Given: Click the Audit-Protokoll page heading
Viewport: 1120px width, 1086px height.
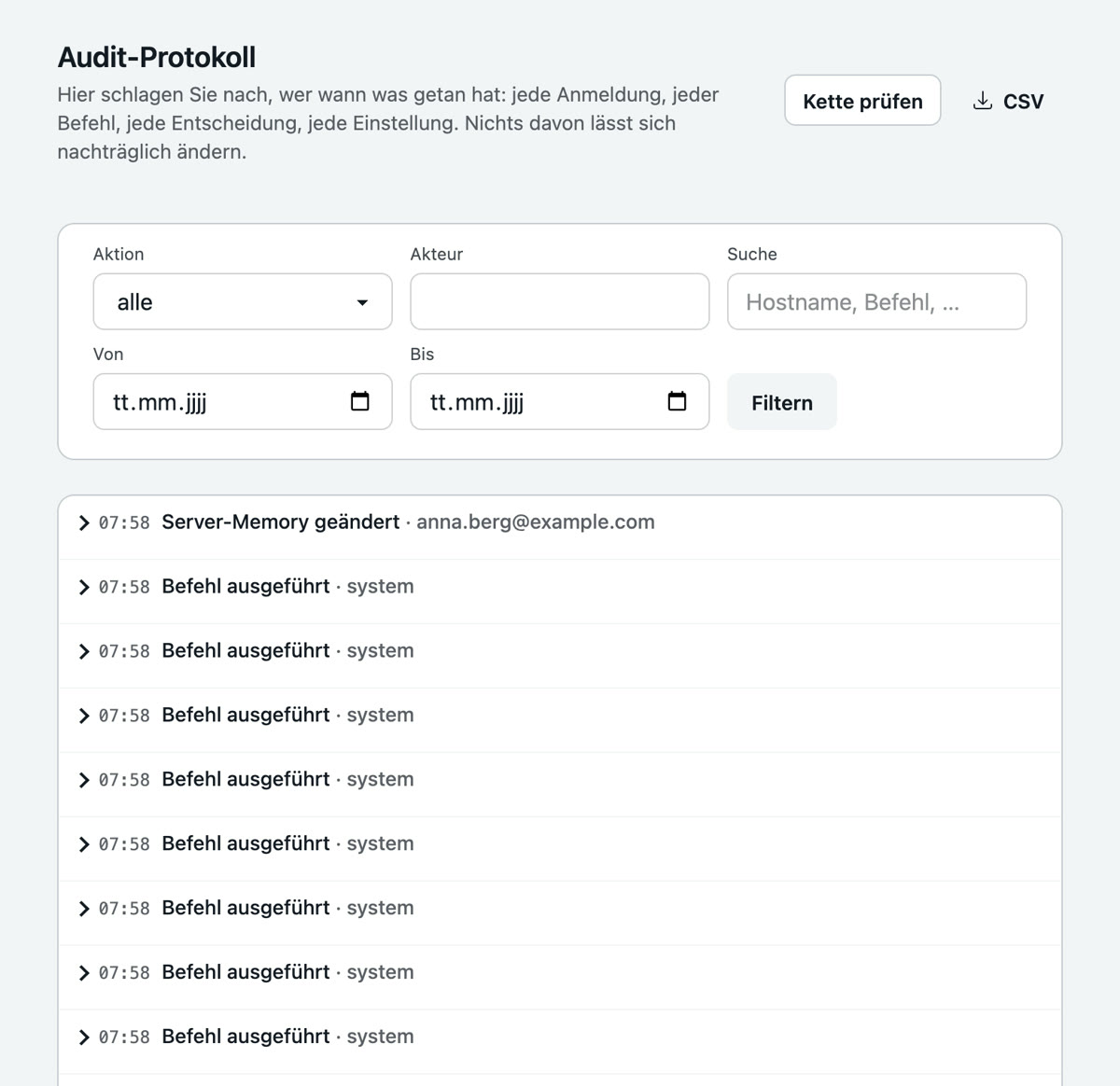Looking at the screenshot, I should pos(157,57).
